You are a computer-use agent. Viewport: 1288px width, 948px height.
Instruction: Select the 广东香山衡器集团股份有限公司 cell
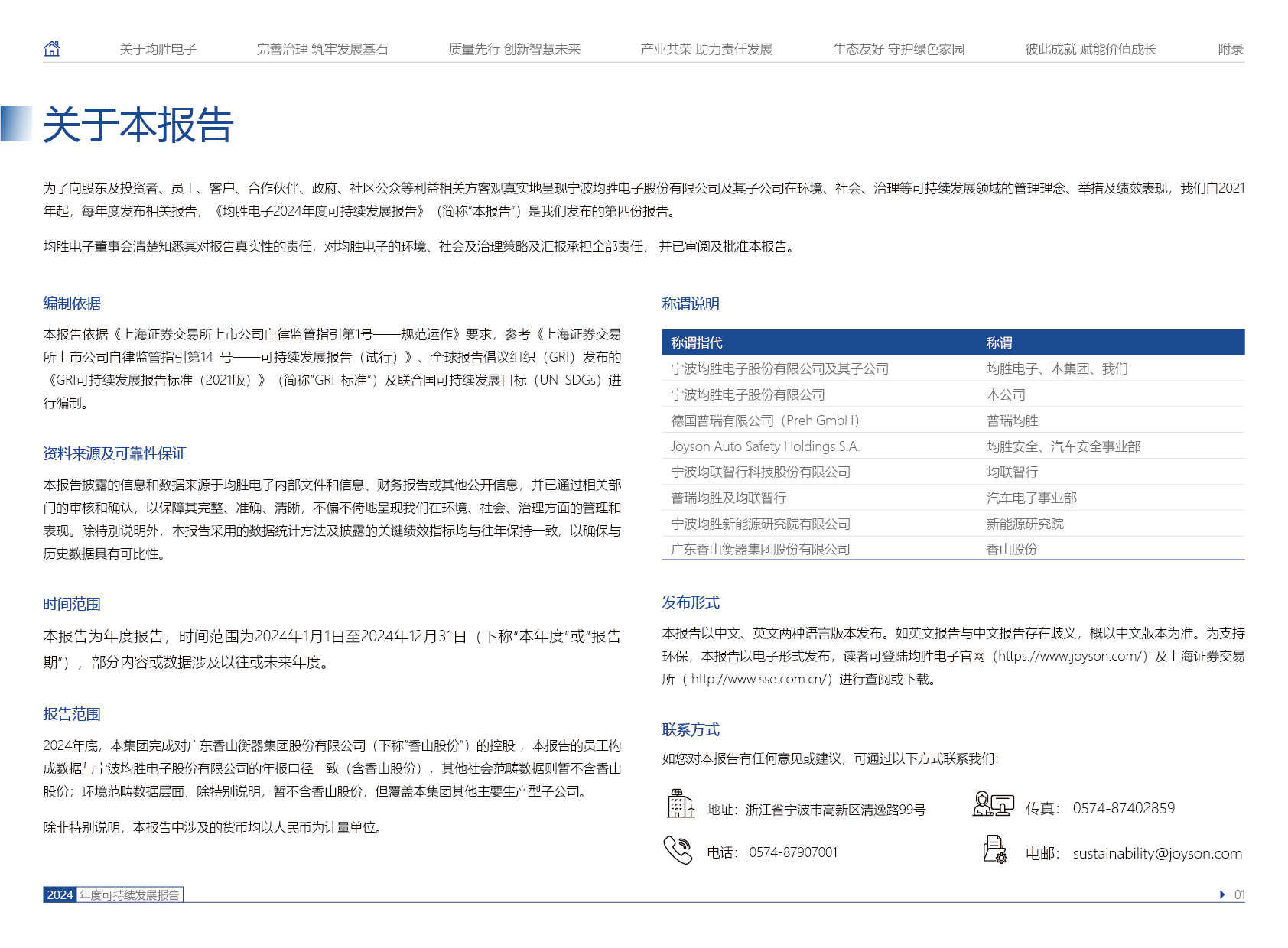coord(761,549)
